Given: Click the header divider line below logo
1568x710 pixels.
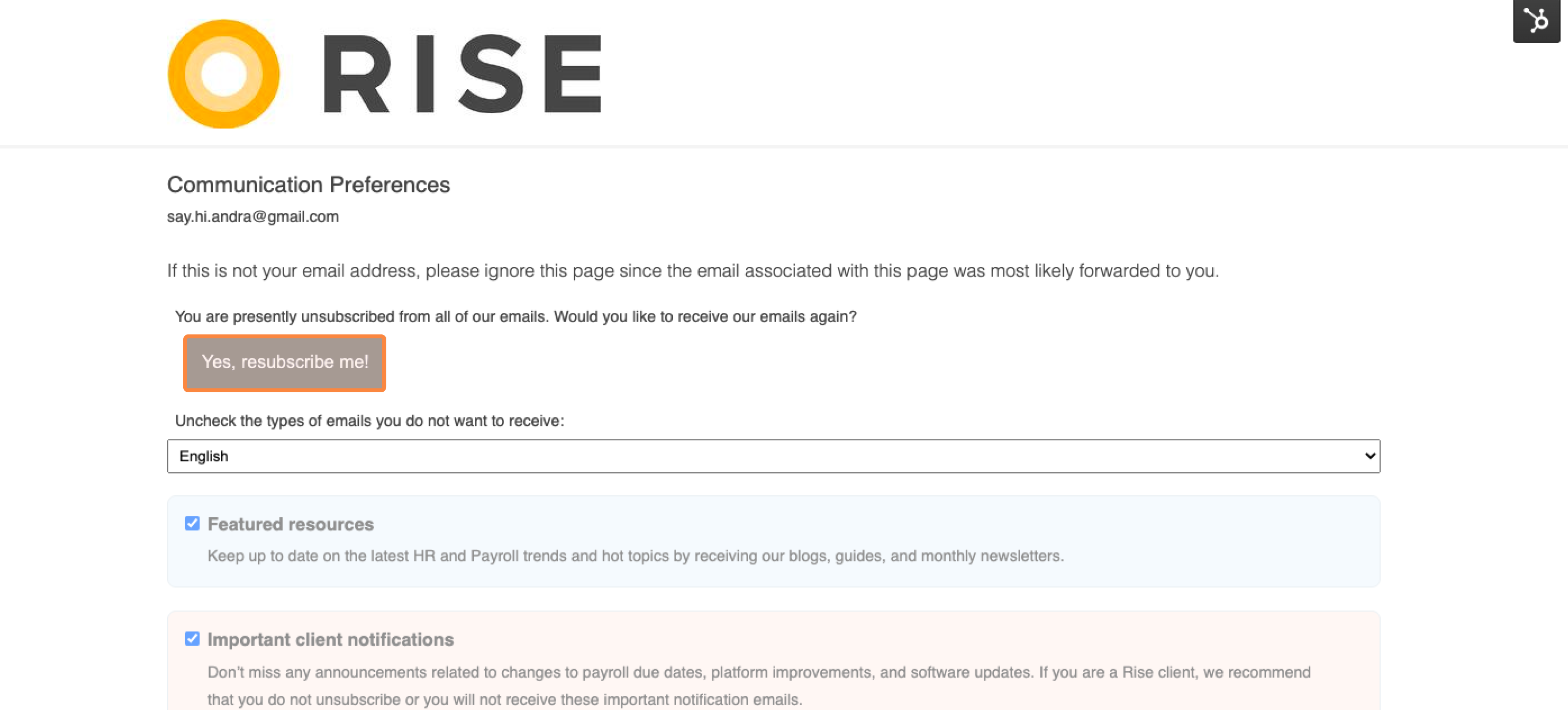Looking at the screenshot, I should coord(784,146).
